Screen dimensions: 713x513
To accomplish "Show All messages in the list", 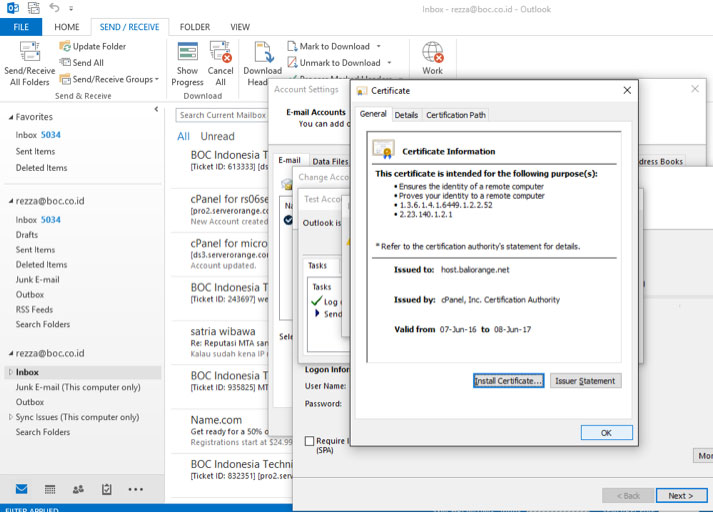I will [x=183, y=136].
